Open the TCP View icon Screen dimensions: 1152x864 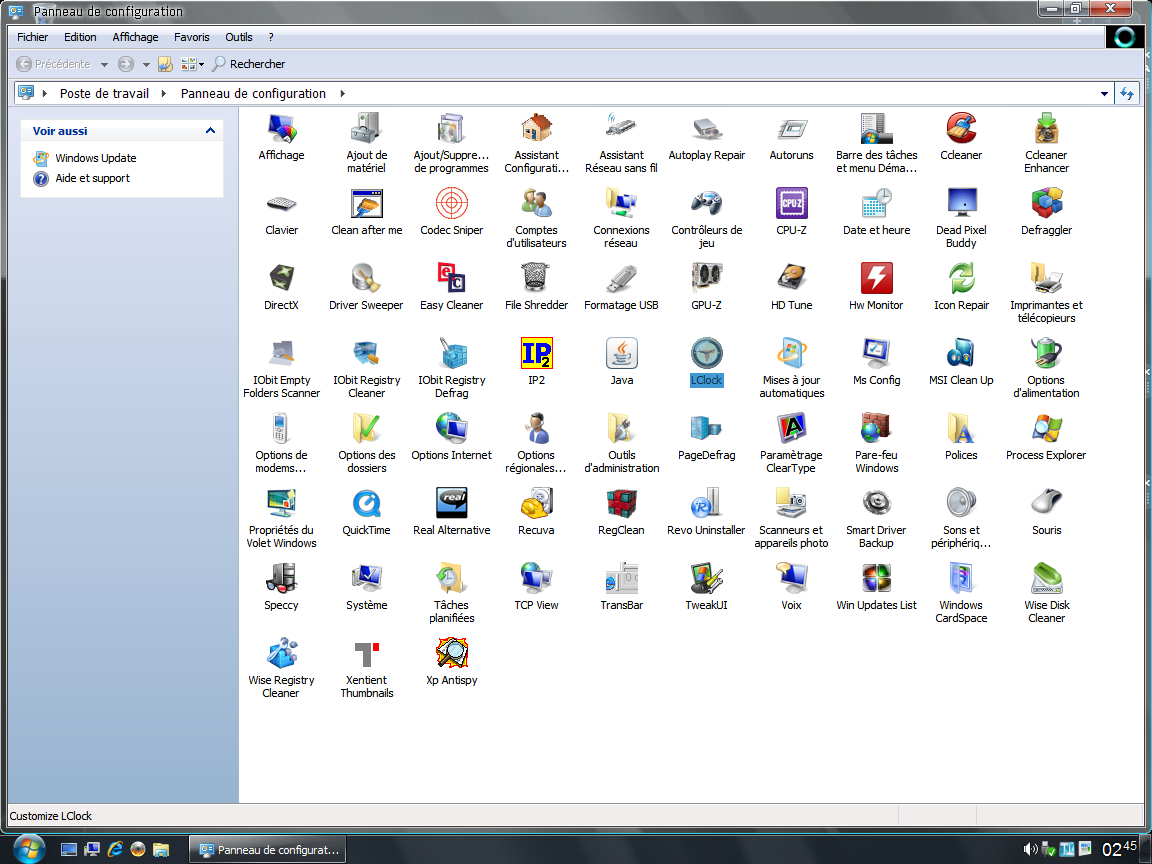click(536, 578)
